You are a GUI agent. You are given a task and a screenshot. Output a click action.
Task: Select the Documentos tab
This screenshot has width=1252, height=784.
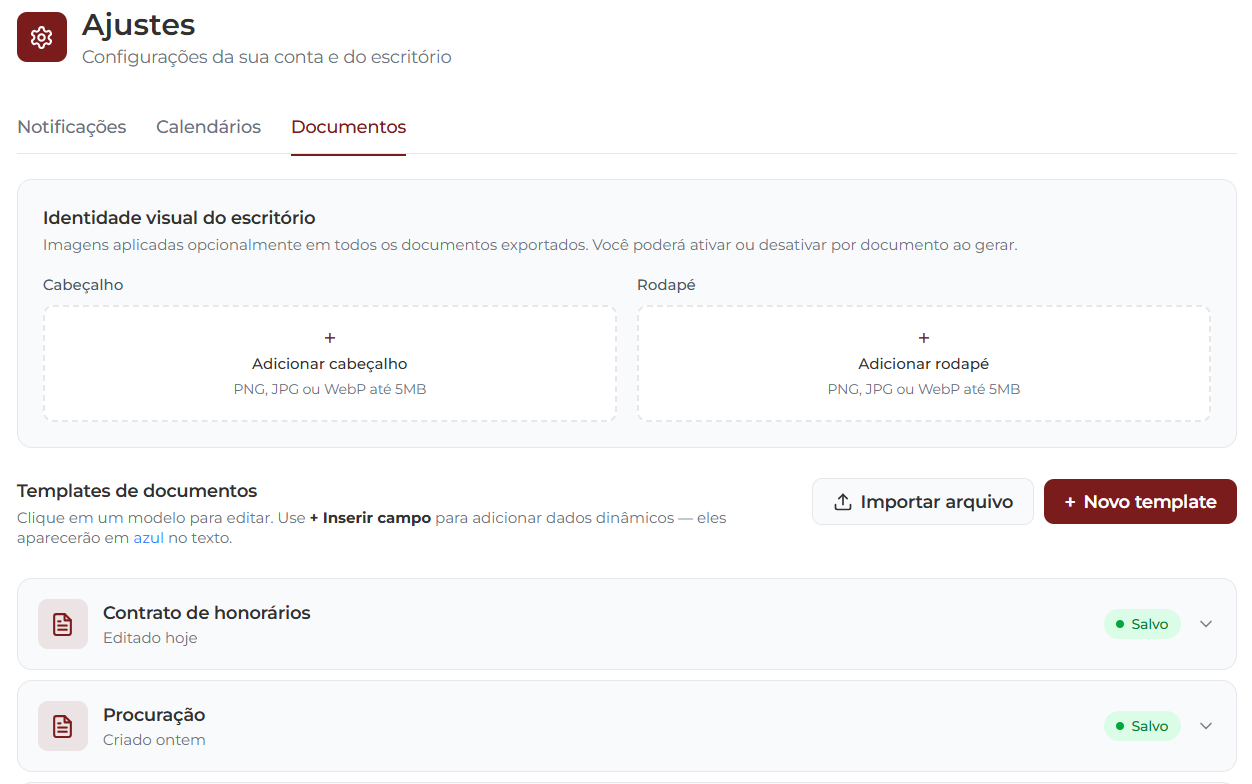tap(348, 127)
